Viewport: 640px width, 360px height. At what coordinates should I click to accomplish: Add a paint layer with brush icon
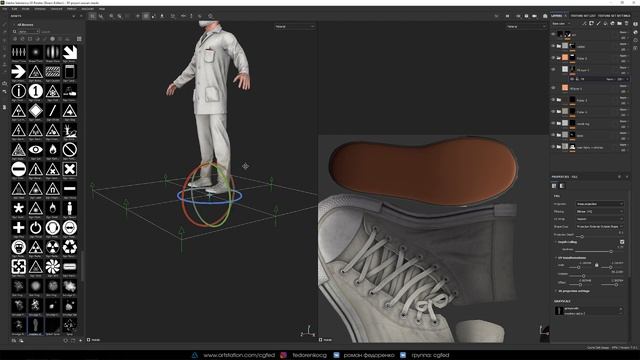coord(598,24)
